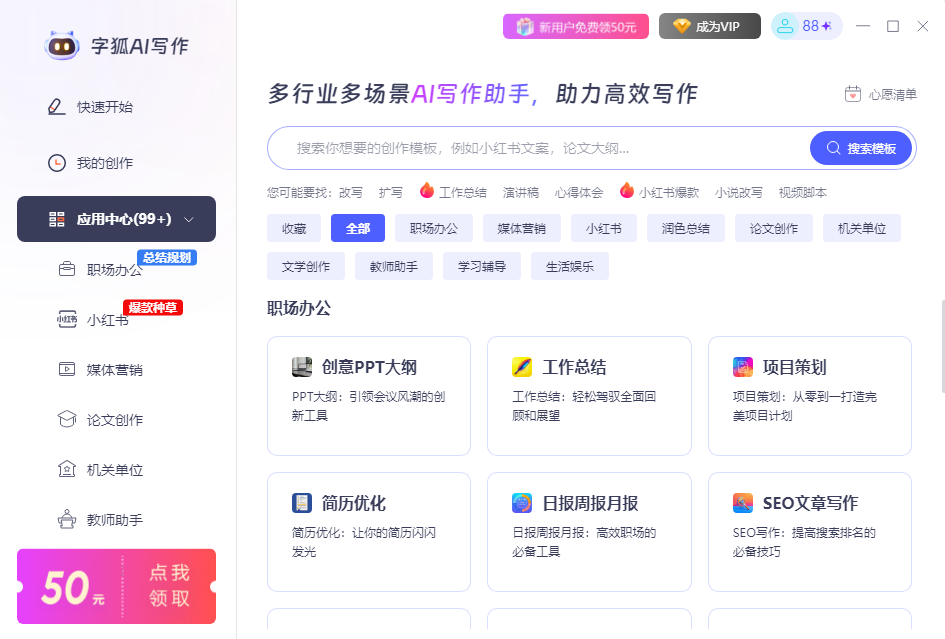Open 机关单位 in the sidebar
The width and height of the screenshot is (945, 639).
pos(116,469)
